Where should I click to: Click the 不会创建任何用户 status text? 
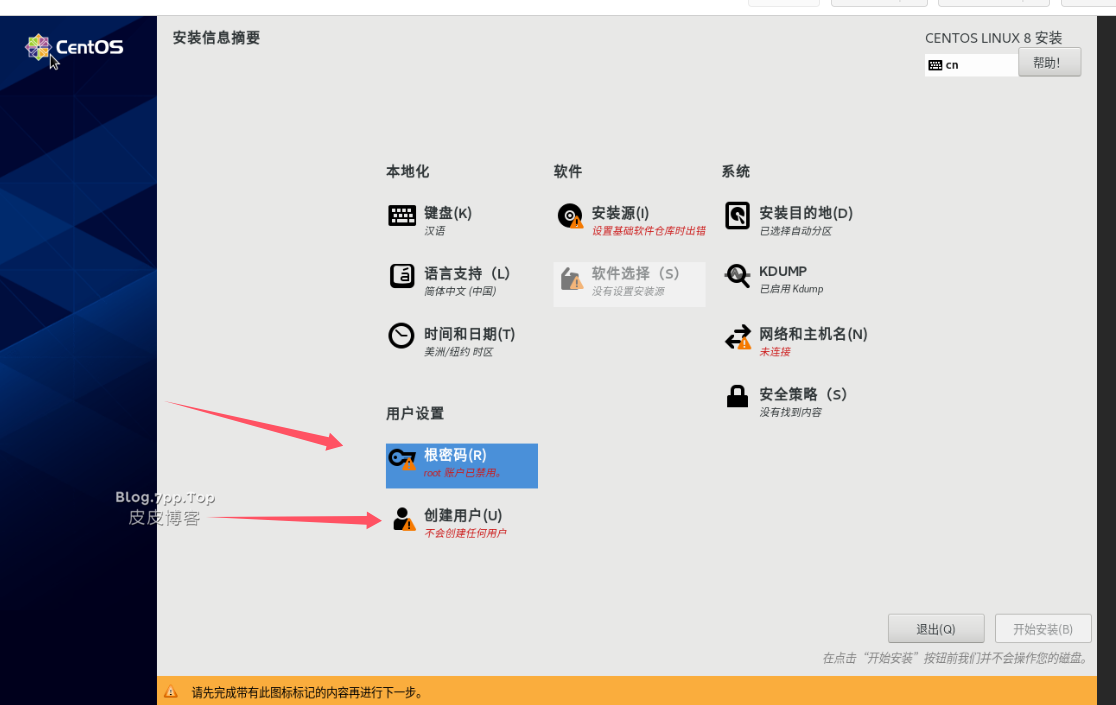465,533
